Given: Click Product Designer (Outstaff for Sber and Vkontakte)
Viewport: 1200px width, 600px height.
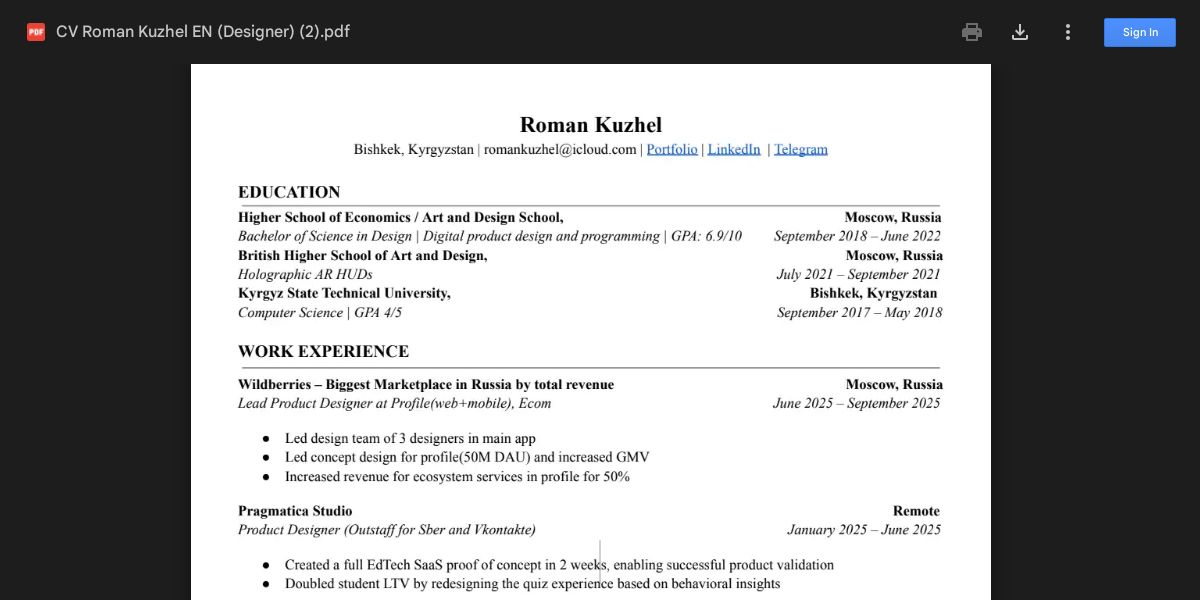Looking at the screenshot, I should (x=387, y=530).
